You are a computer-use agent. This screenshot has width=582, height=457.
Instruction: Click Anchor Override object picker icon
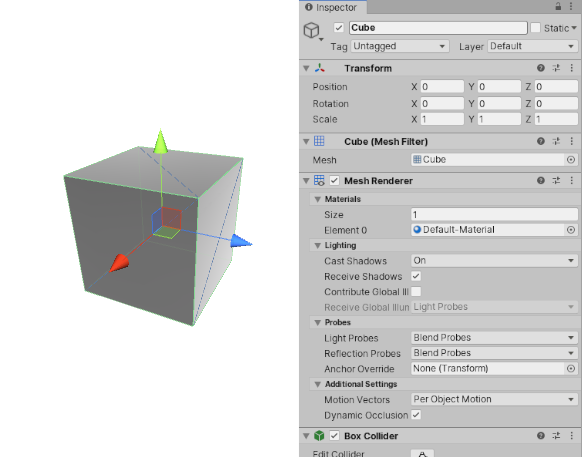pos(571,369)
